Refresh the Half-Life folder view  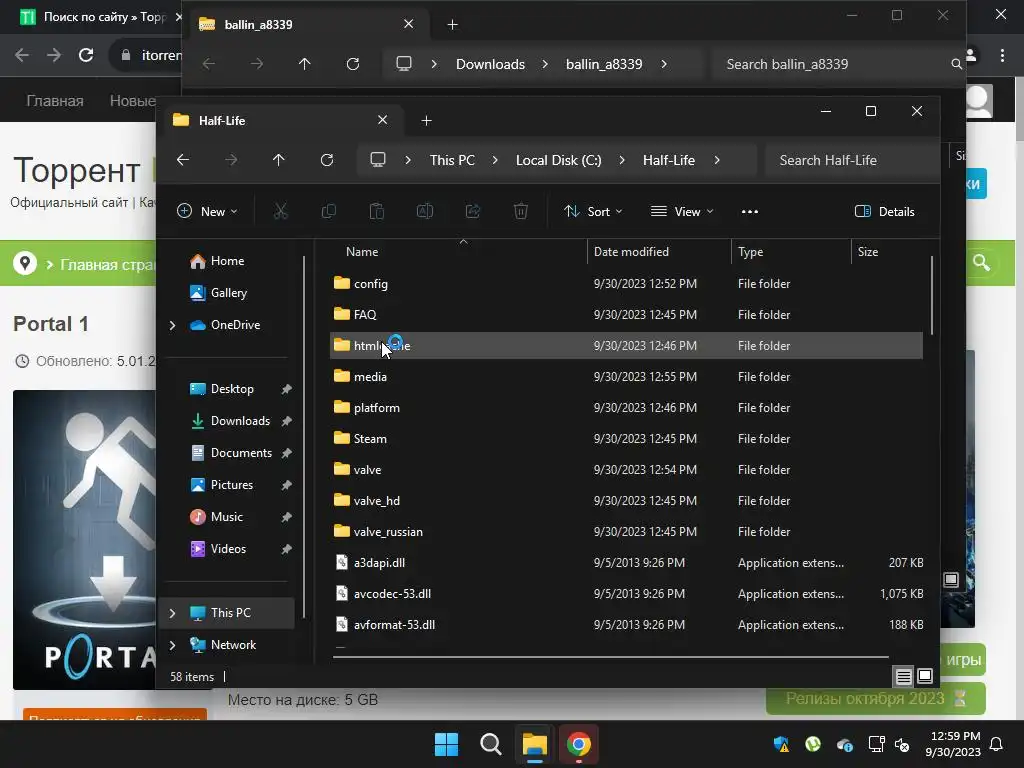click(x=327, y=160)
